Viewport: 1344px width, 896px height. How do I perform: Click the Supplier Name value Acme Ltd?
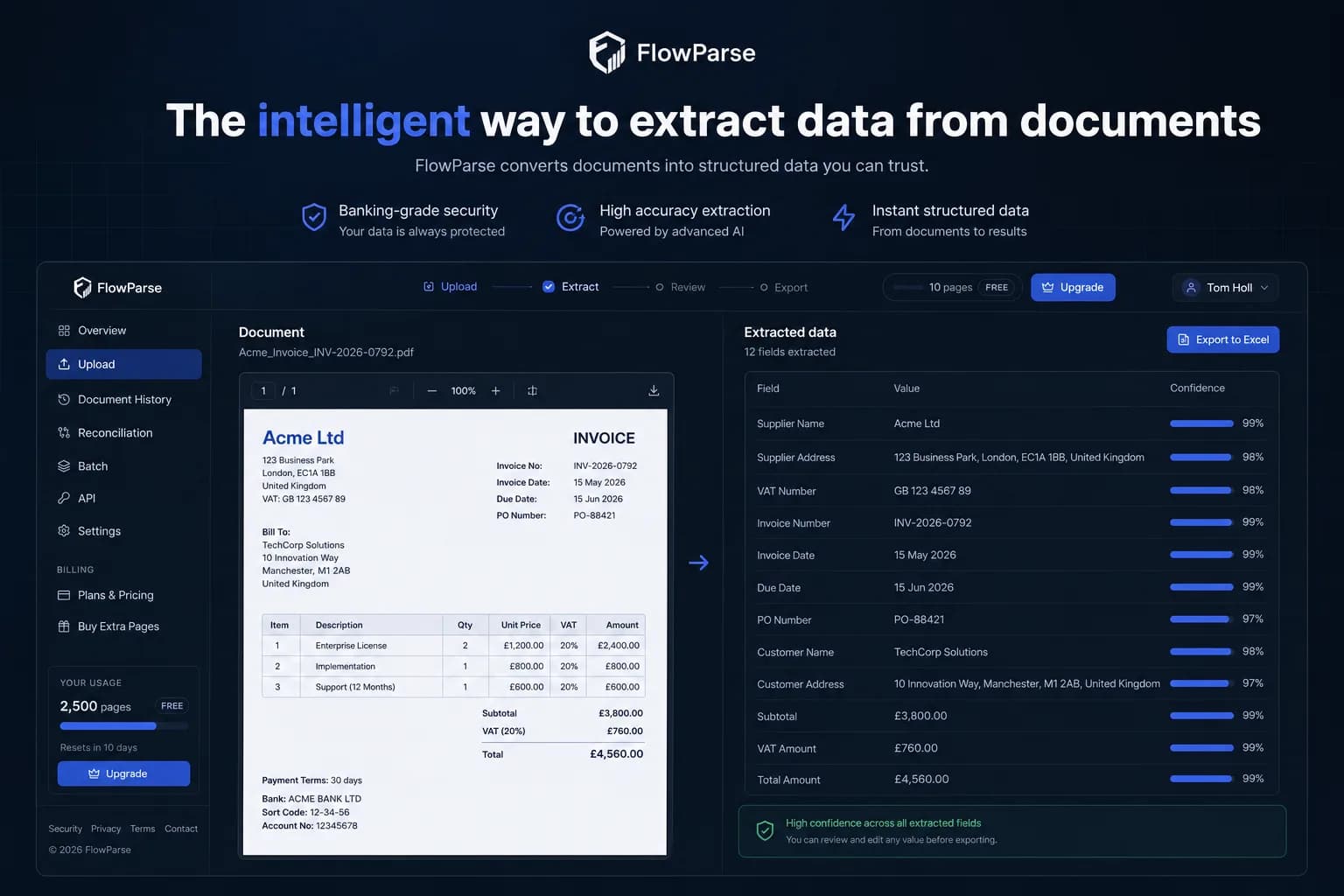click(x=917, y=423)
